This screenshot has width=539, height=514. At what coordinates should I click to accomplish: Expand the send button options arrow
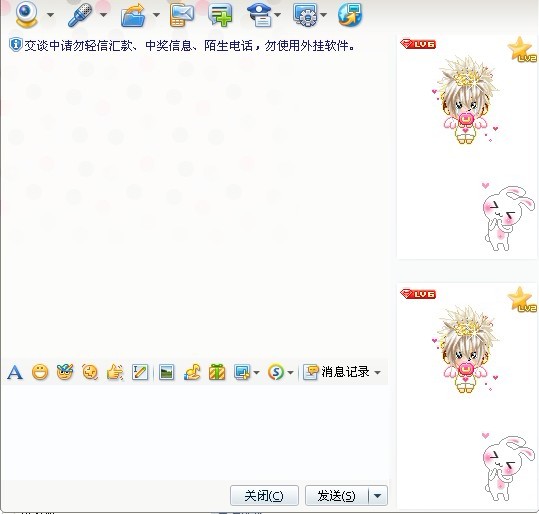[377, 496]
